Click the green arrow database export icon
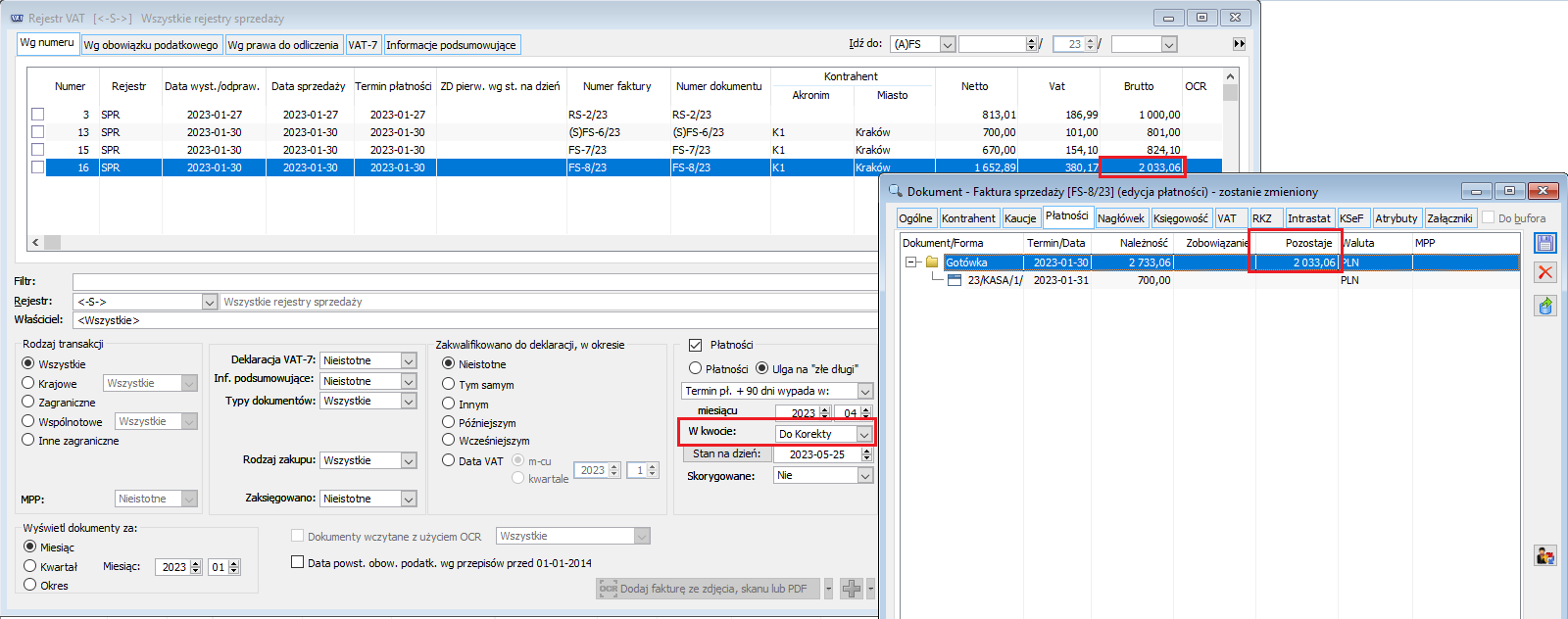Screen dimensions: 1568x619 (1545, 307)
